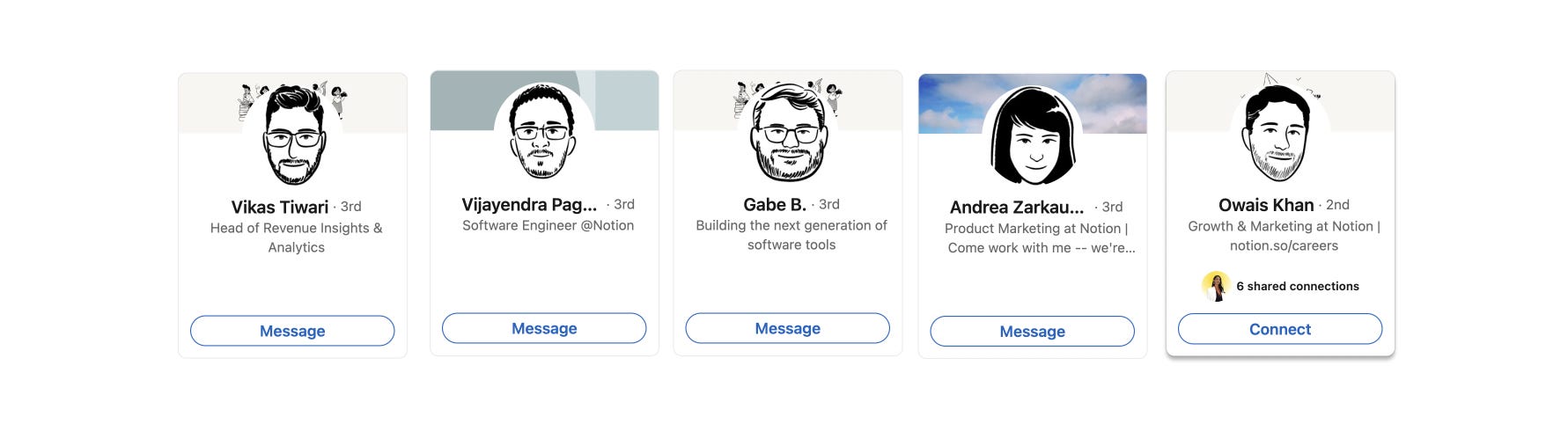The height and width of the screenshot is (424, 1568).
Task: Open Vikas Tiwari's illustrated avatar
Action: coord(293,135)
